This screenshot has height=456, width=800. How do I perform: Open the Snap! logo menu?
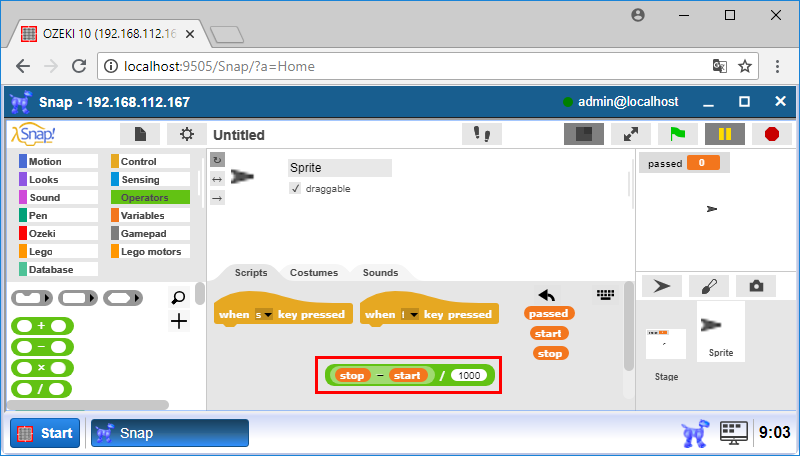click(x=33, y=134)
